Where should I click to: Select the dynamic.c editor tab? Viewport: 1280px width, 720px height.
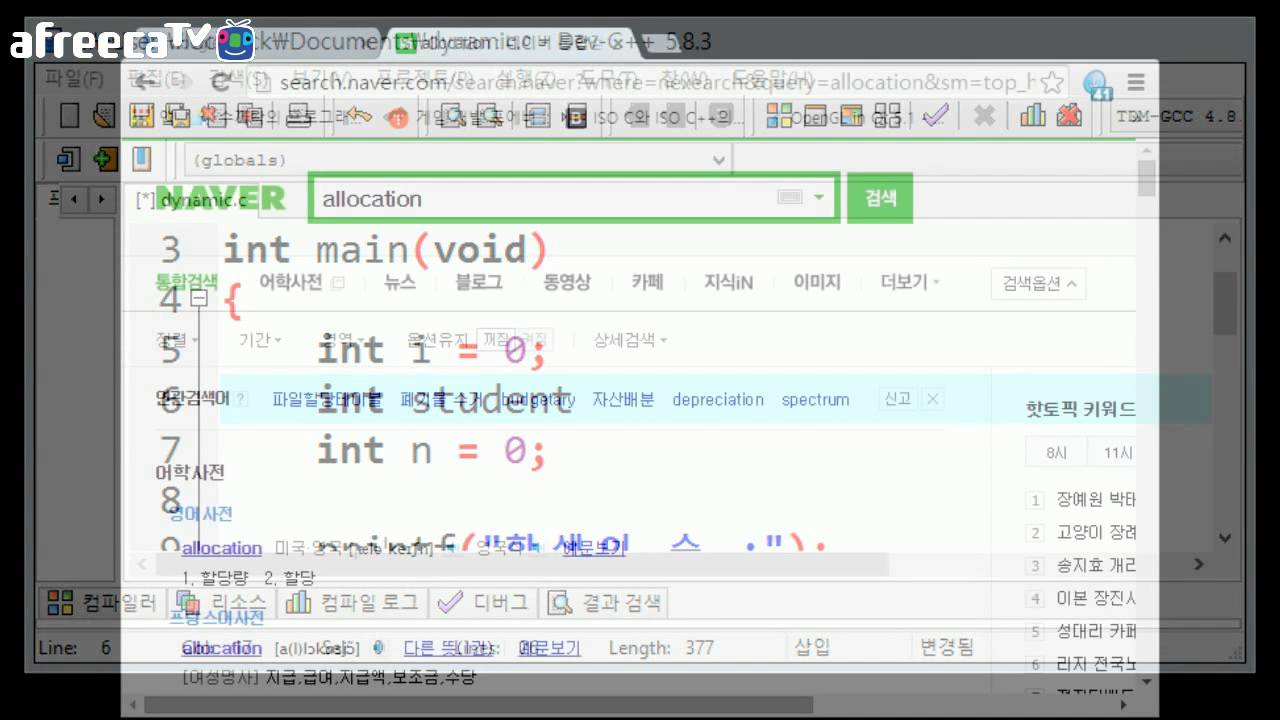pos(191,199)
